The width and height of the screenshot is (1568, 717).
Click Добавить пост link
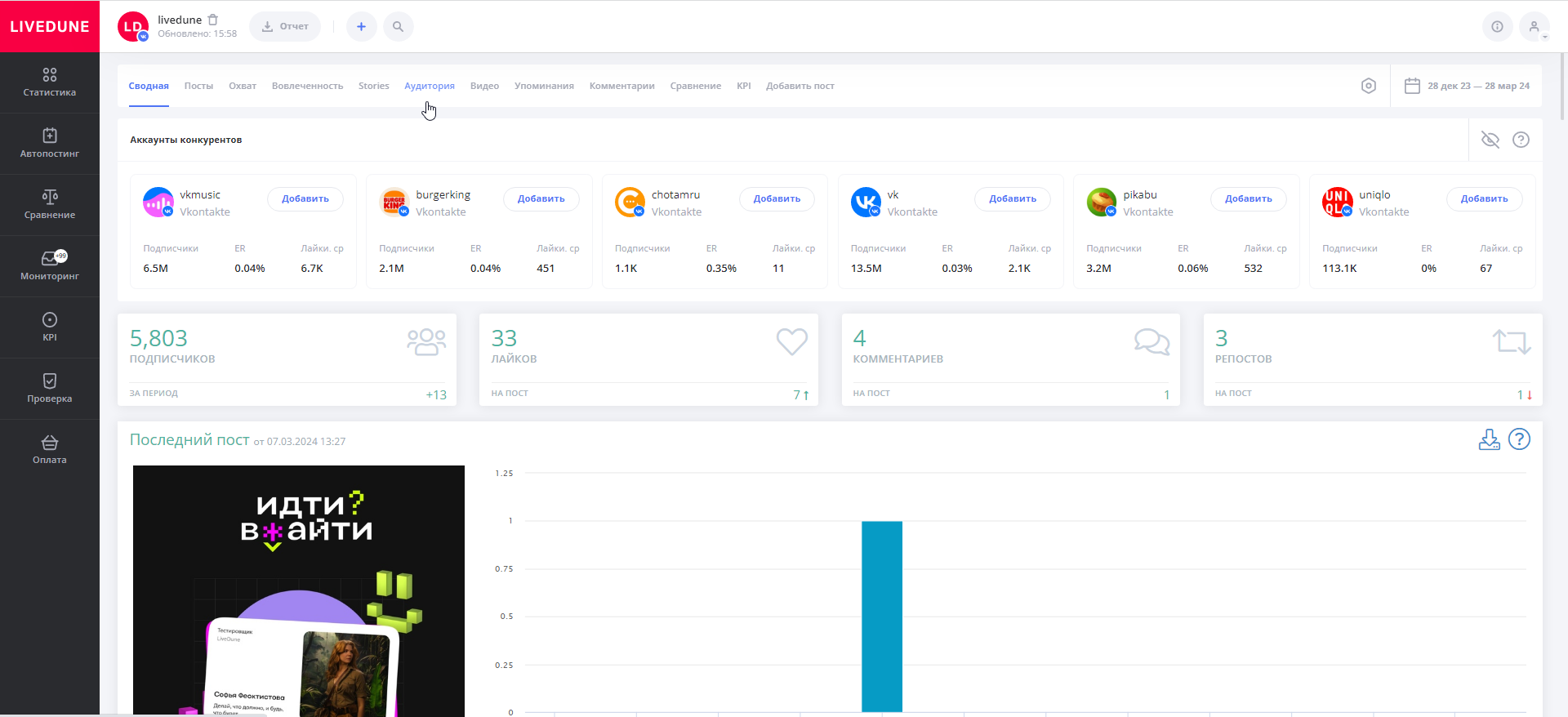[x=800, y=86]
